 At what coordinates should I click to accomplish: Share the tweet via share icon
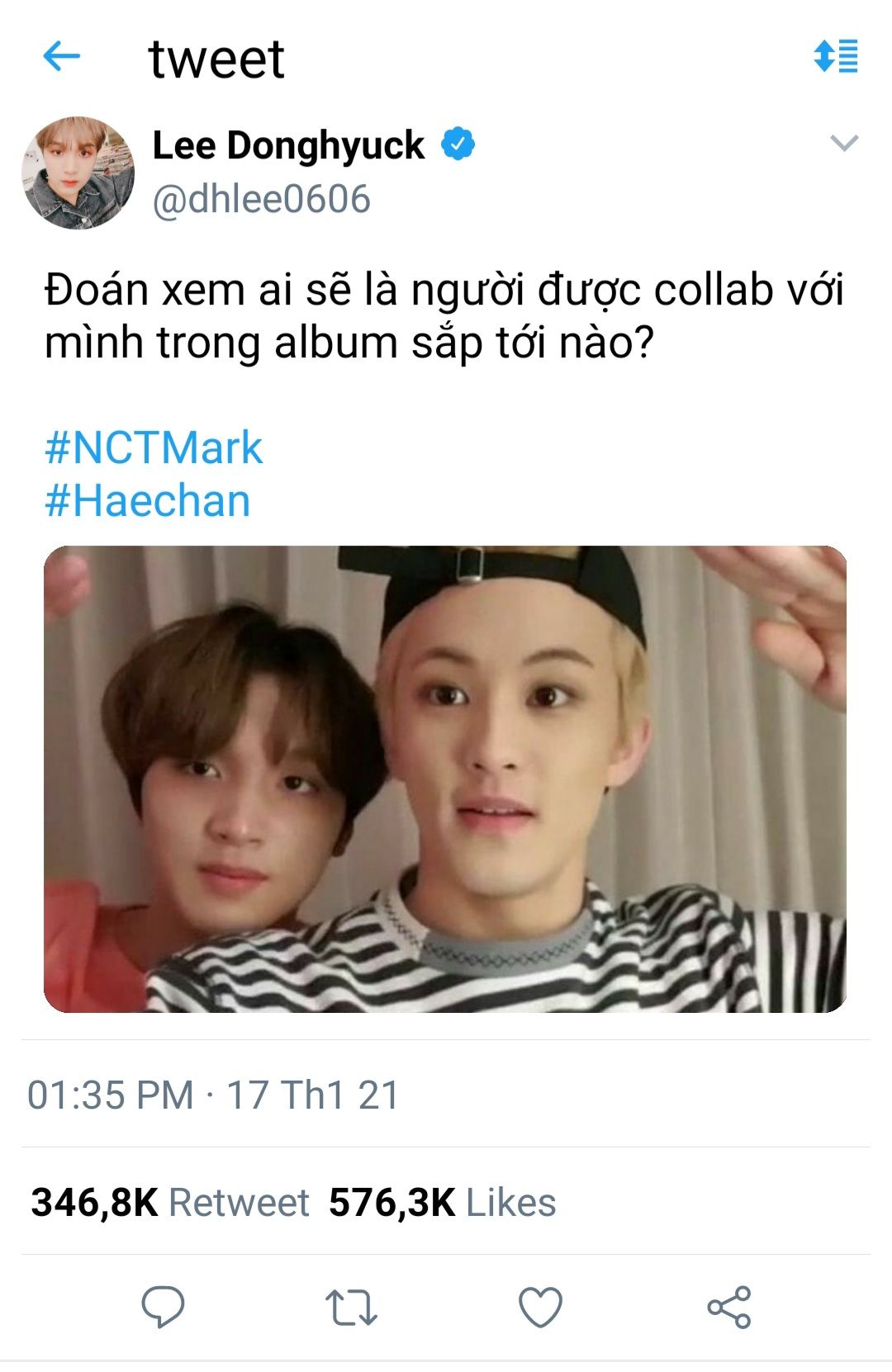click(x=729, y=1307)
